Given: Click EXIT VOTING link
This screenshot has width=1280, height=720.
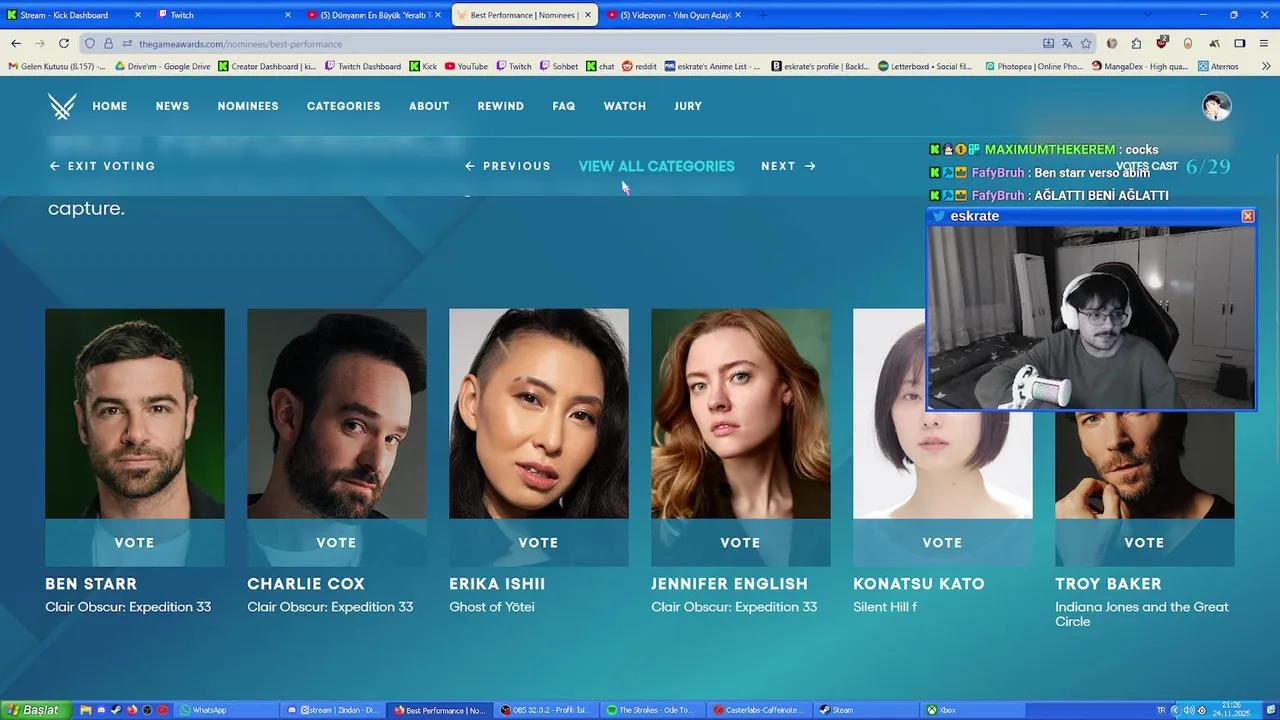Looking at the screenshot, I should click(x=102, y=166).
